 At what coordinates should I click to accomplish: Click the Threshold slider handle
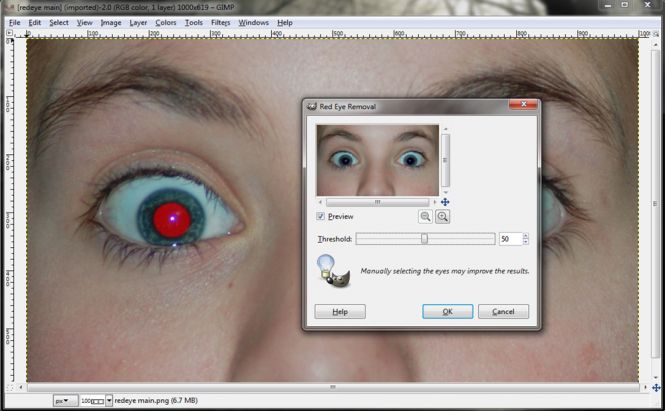click(425, 239)
